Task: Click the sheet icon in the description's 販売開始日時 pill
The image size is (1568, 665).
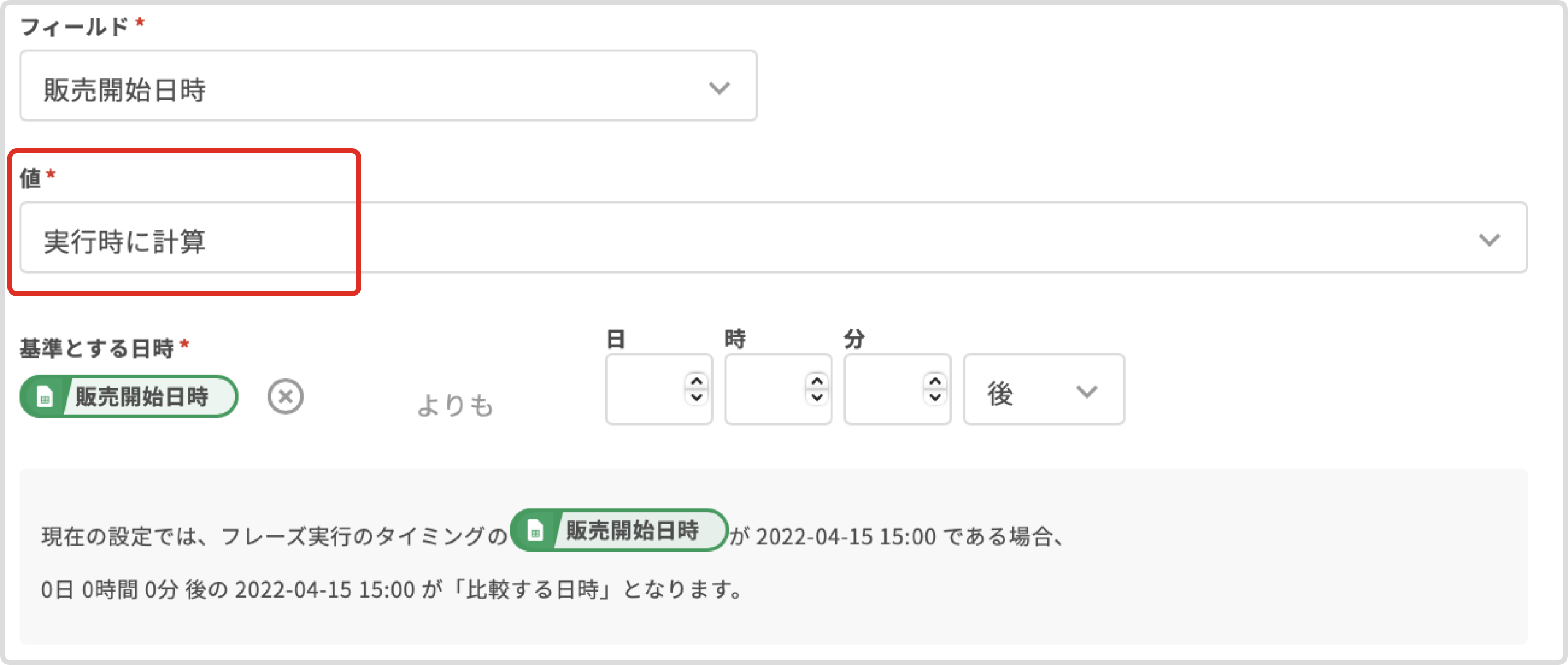Action: pos(535,532)
